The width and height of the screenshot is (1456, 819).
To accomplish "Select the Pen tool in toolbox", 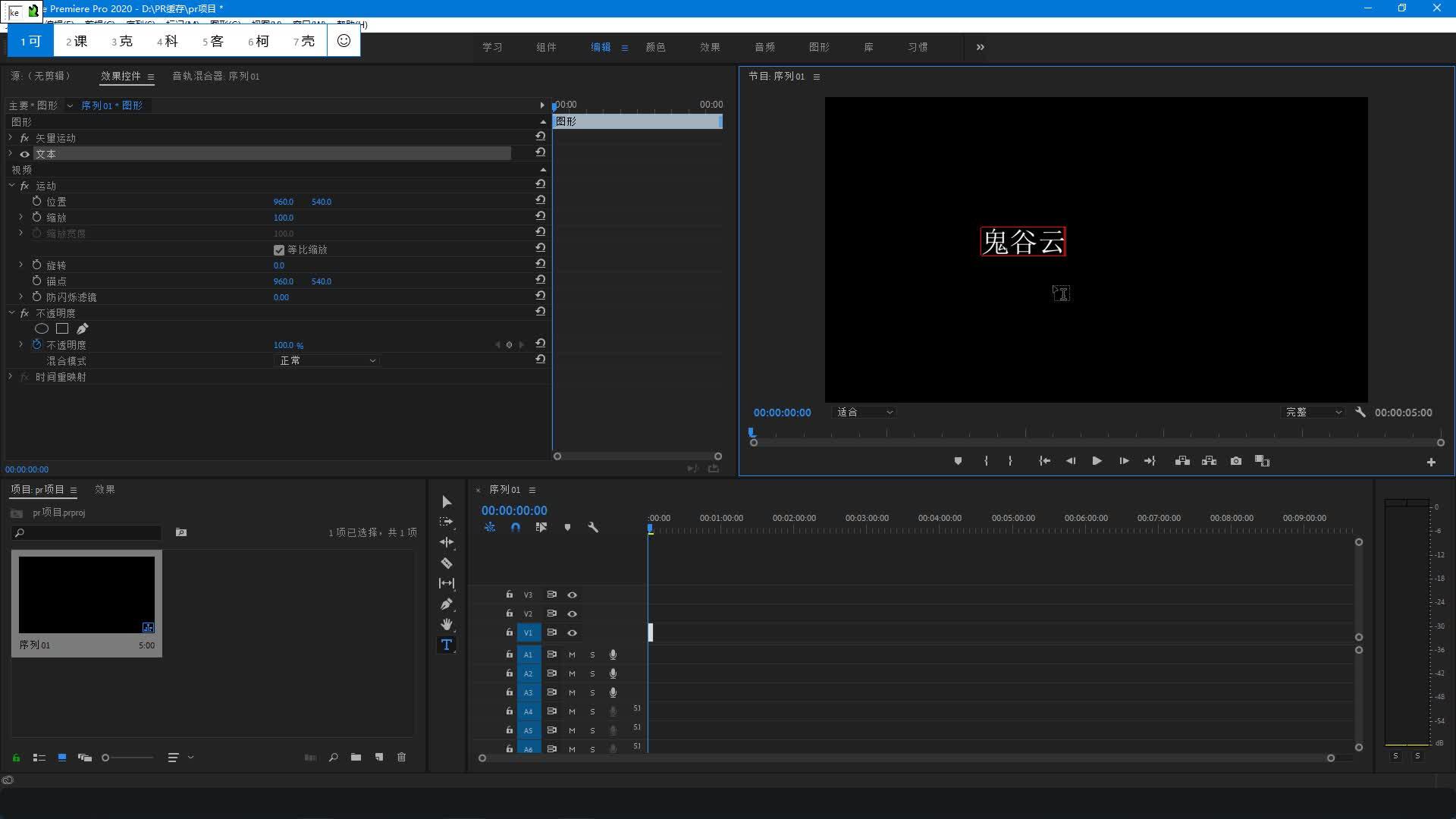I will (447, 604).
